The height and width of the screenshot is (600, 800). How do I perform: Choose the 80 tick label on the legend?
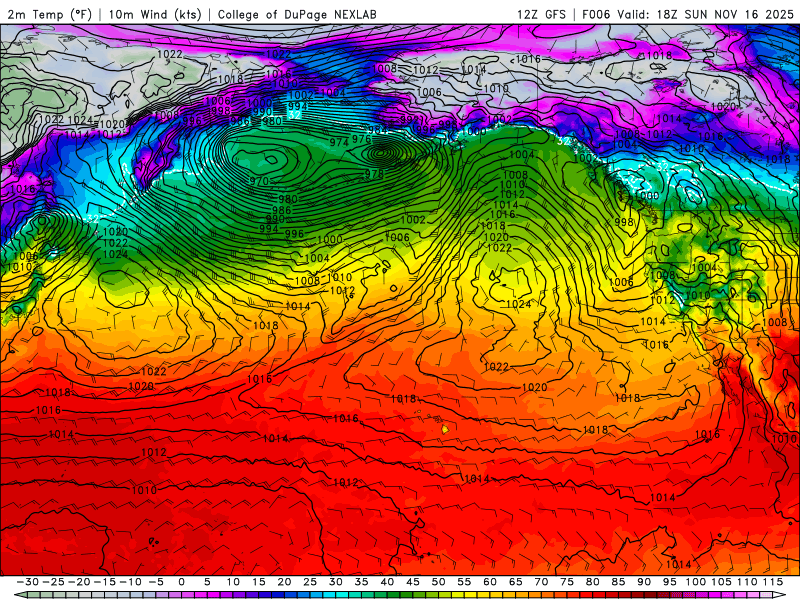click(x=592, y=582)
